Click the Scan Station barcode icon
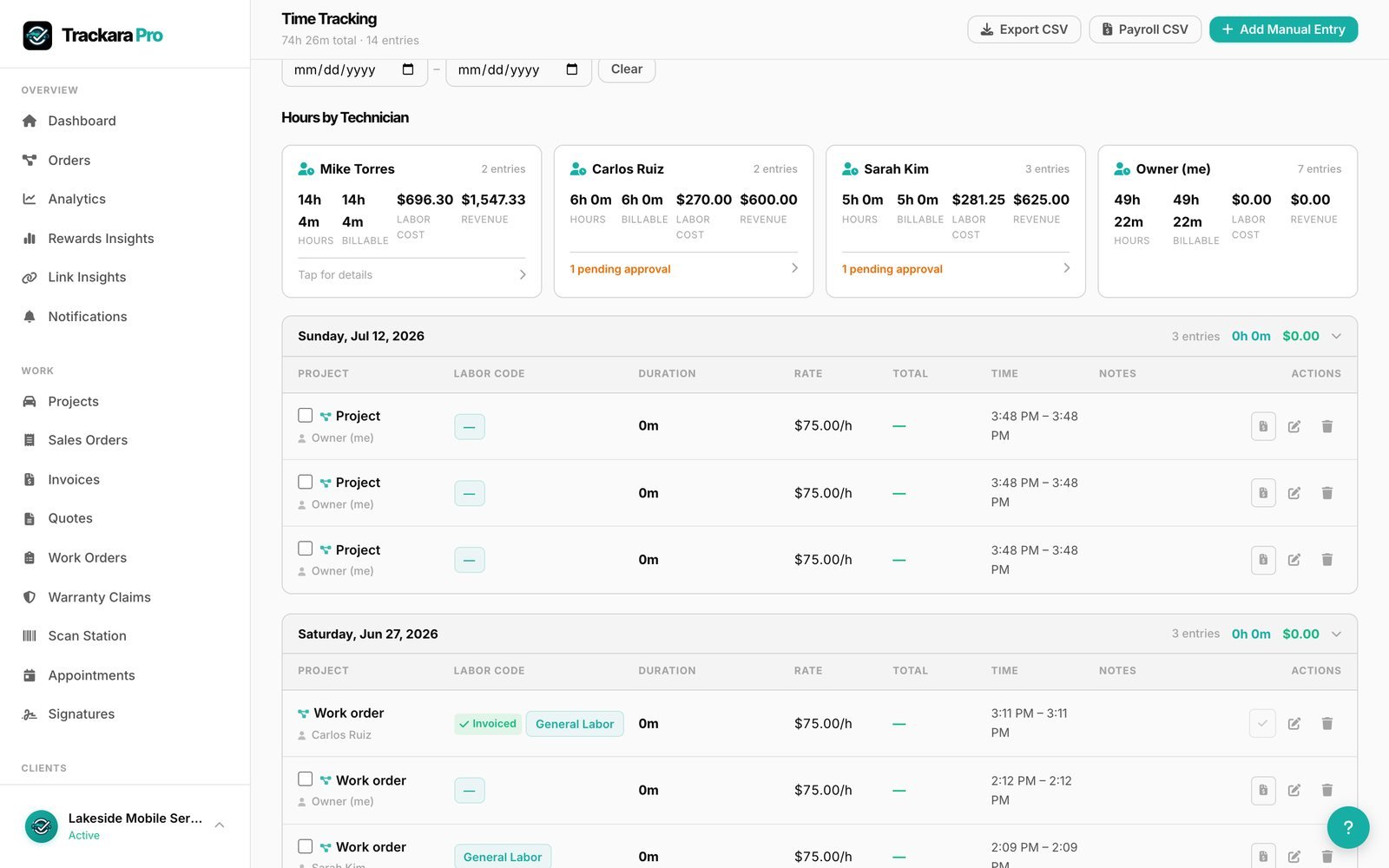 (x=30, y=636)
